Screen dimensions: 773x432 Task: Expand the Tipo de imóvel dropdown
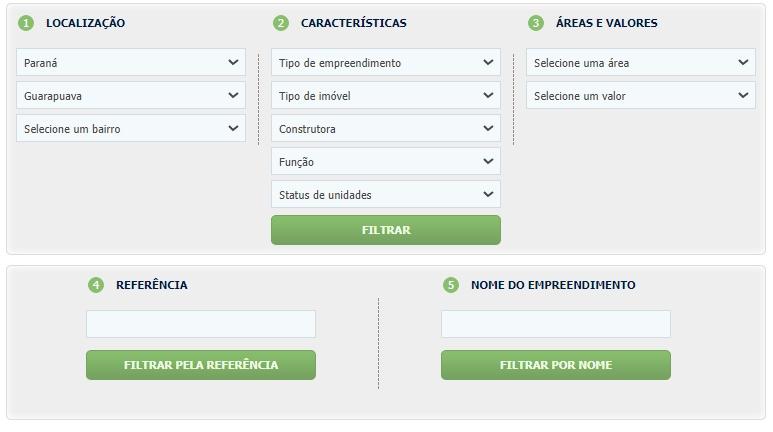[386, 95]
